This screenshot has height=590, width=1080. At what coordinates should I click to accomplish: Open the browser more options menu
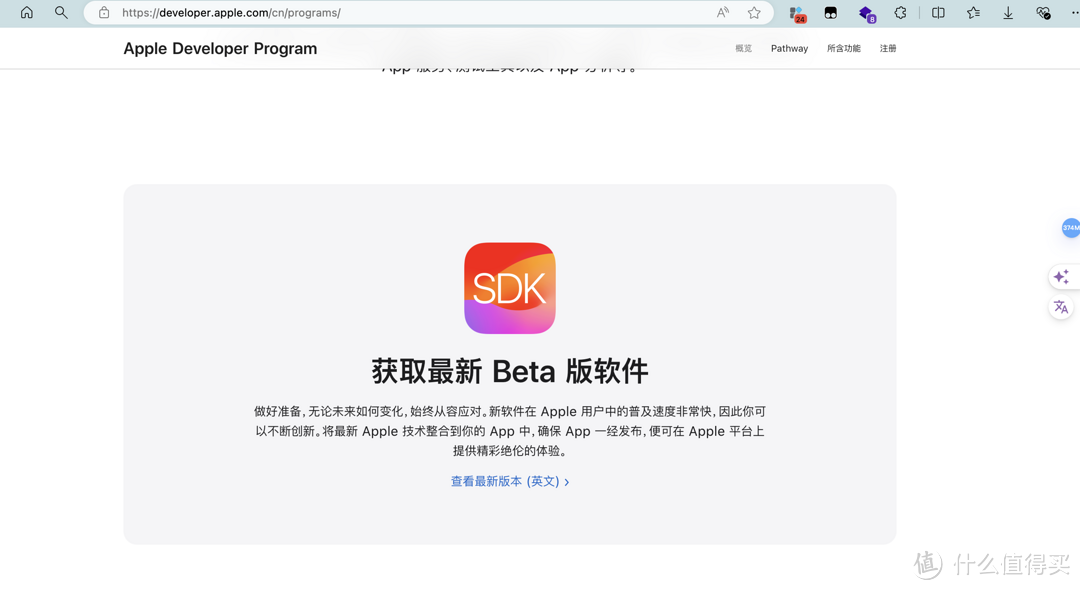[x=1074, y=12]
